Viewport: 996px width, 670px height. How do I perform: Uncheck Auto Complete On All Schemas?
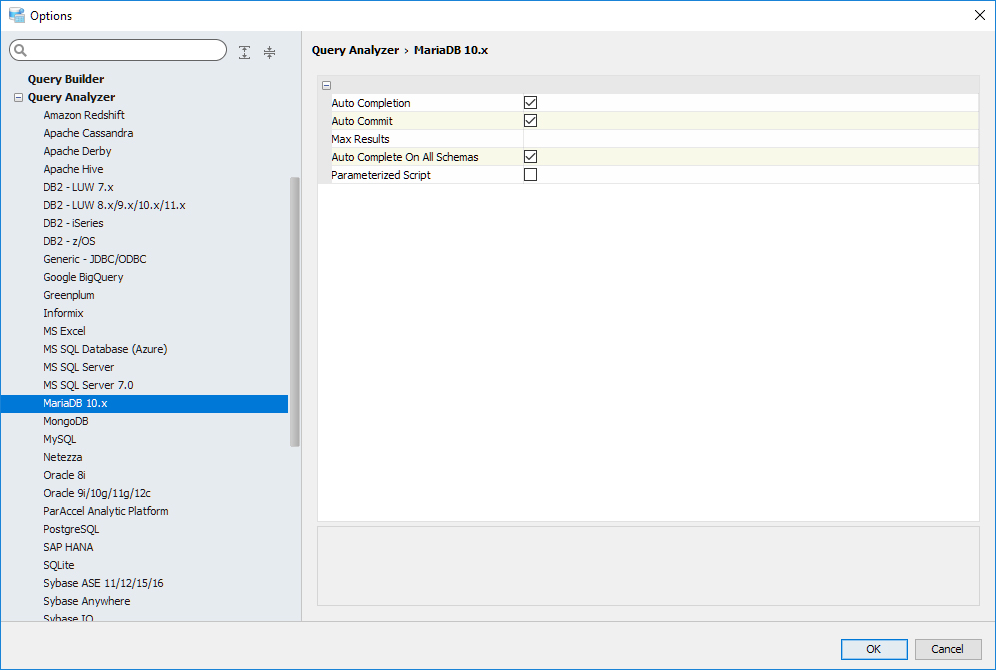[x=531, y=157]
